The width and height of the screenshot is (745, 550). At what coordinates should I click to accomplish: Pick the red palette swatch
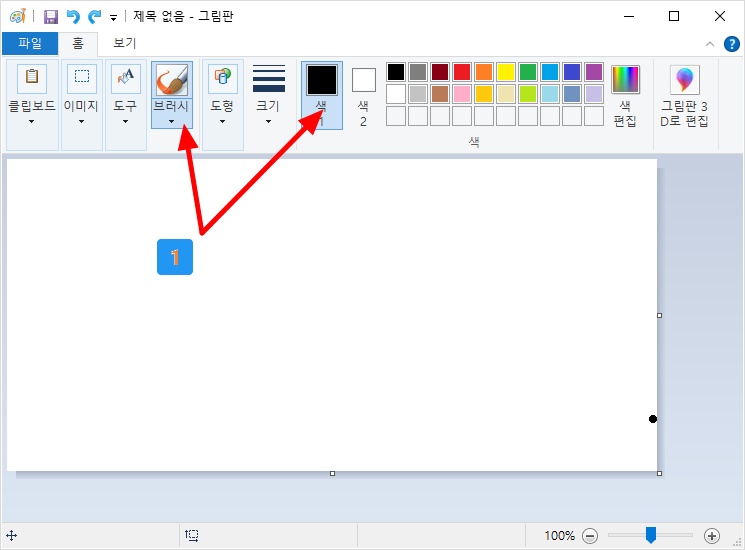pos(462,72)
